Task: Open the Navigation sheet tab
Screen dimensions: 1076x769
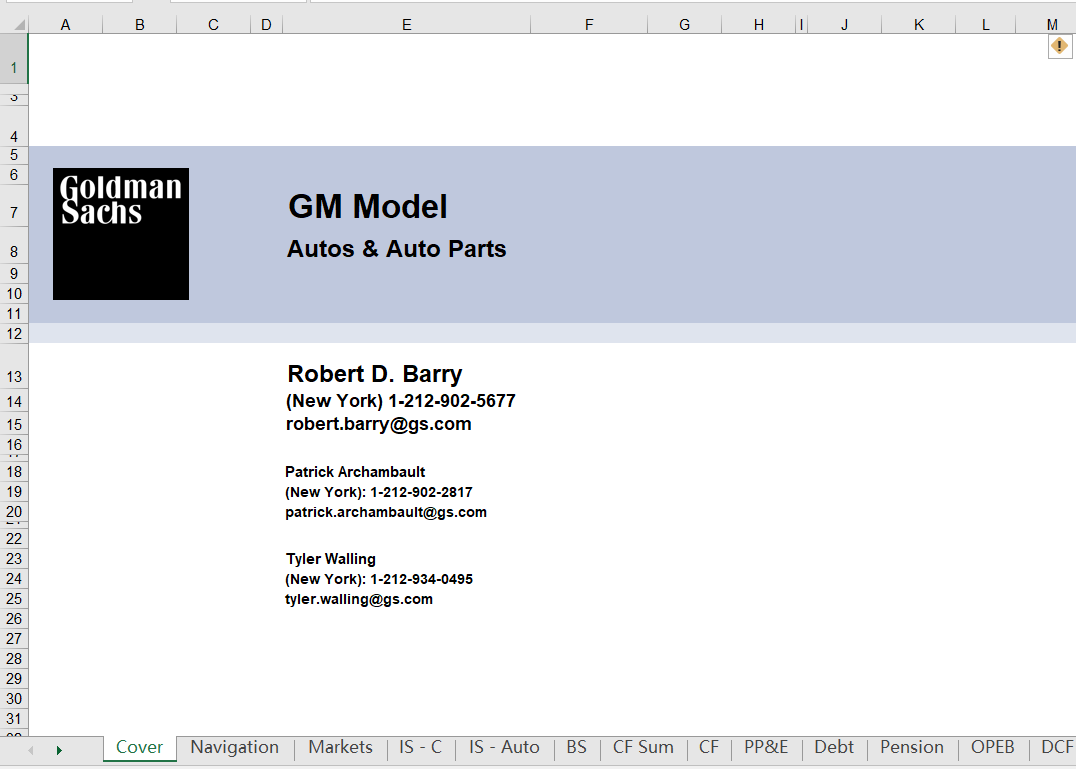Action: pyautogui.click(x=234, y=748)
